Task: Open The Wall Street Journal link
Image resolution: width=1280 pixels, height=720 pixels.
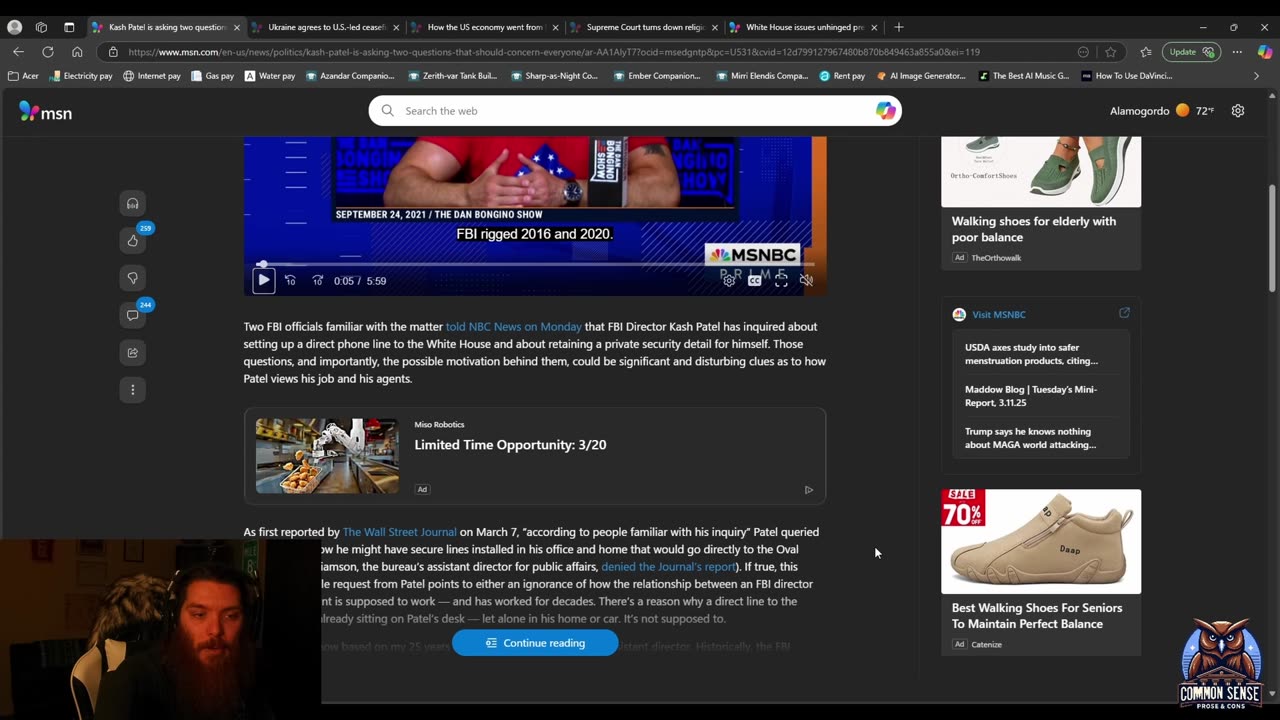Action: click(x=399, y=532)
